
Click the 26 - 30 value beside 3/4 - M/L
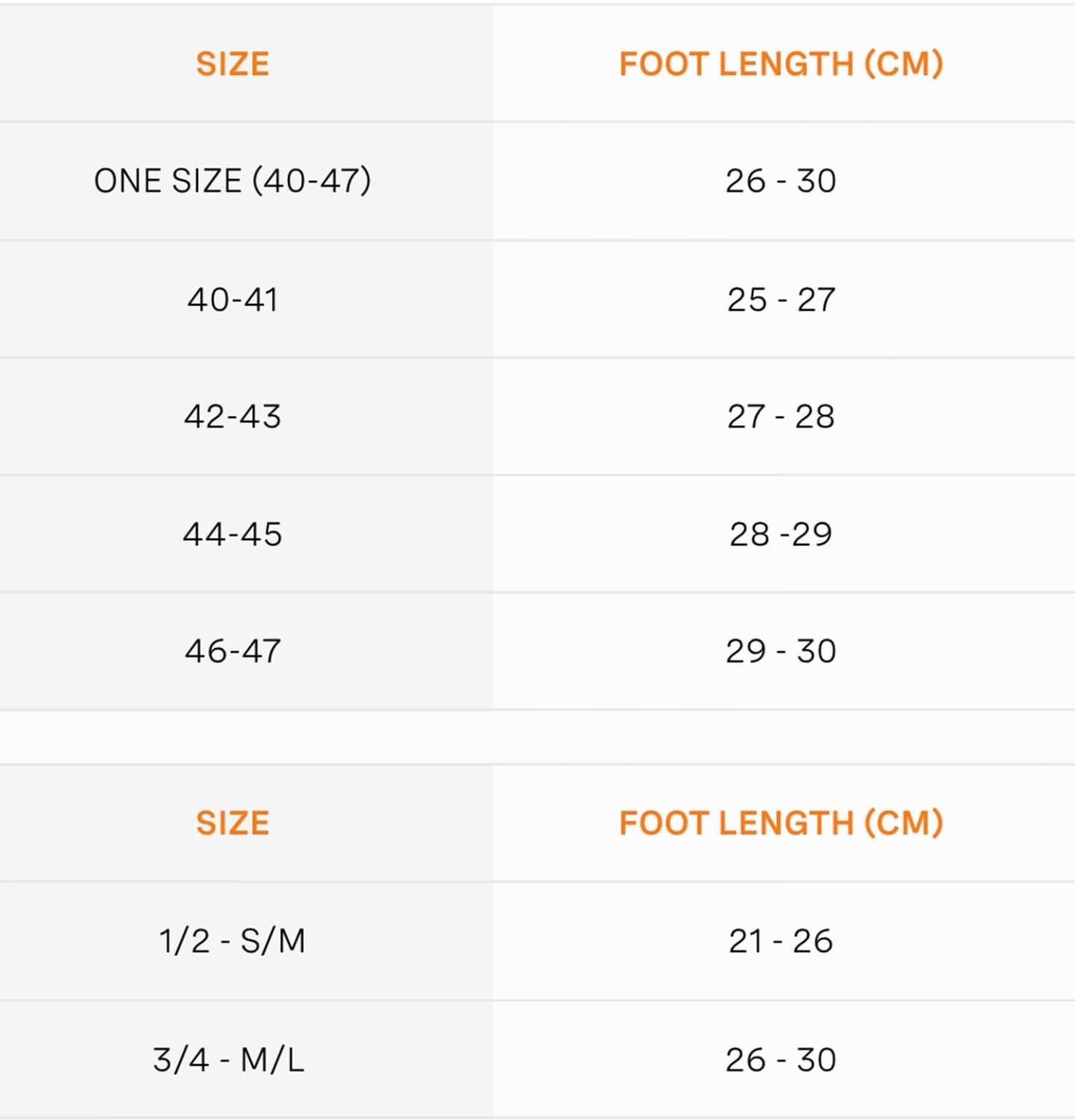click(781, 1060)
